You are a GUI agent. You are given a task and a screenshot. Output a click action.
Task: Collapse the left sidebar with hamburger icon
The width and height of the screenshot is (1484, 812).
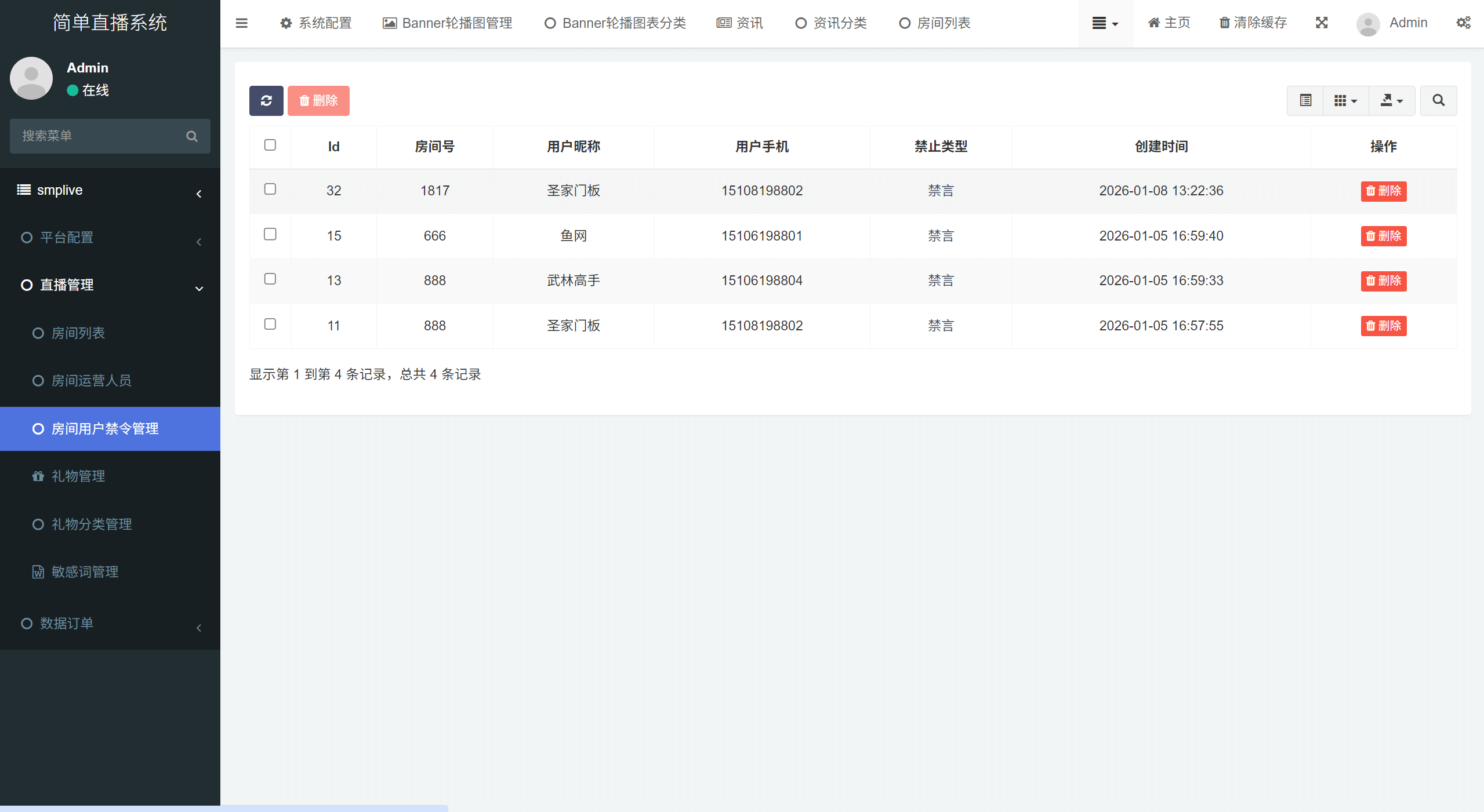coord(242,23)
